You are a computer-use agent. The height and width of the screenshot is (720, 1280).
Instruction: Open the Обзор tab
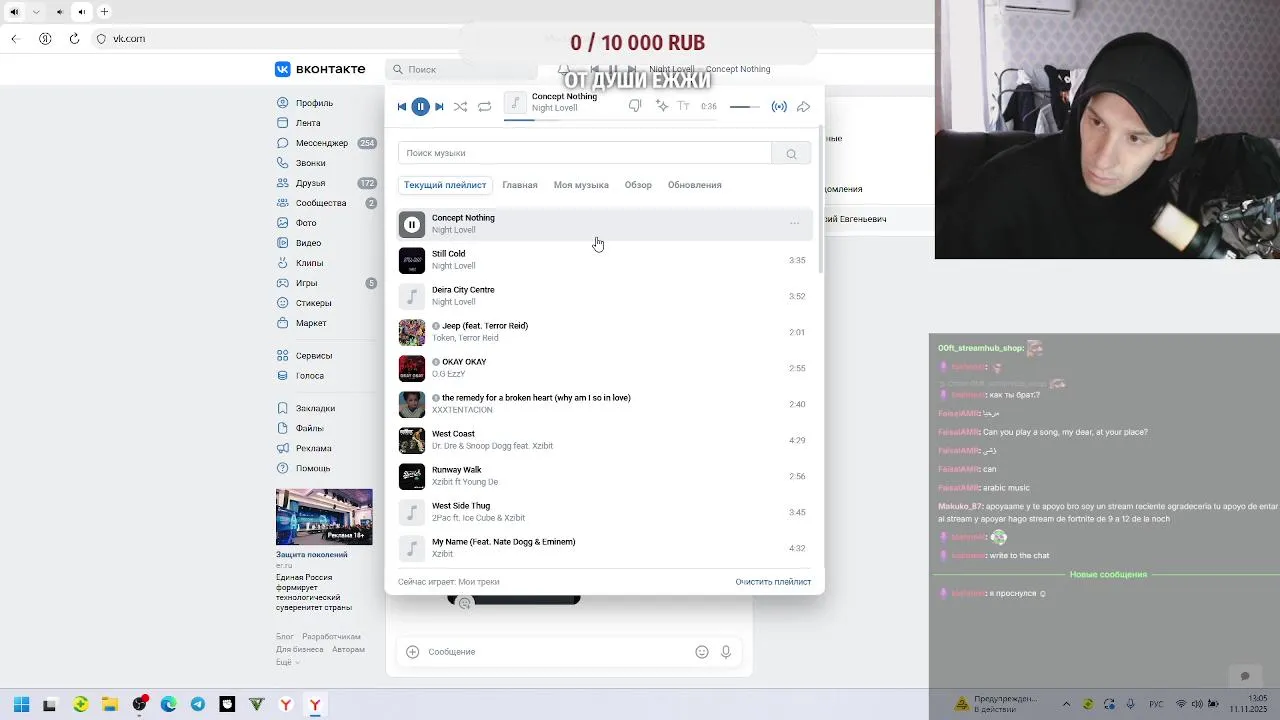click(638, 185)
